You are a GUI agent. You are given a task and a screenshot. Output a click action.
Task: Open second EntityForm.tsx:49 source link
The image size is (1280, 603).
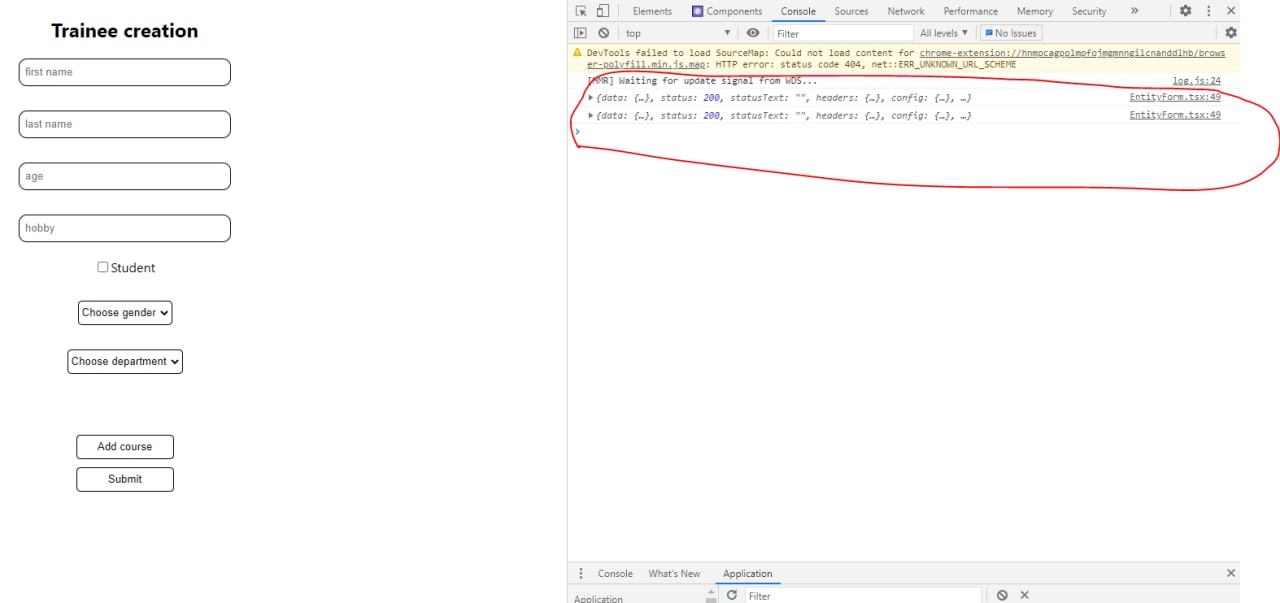tap(1175, 116)
